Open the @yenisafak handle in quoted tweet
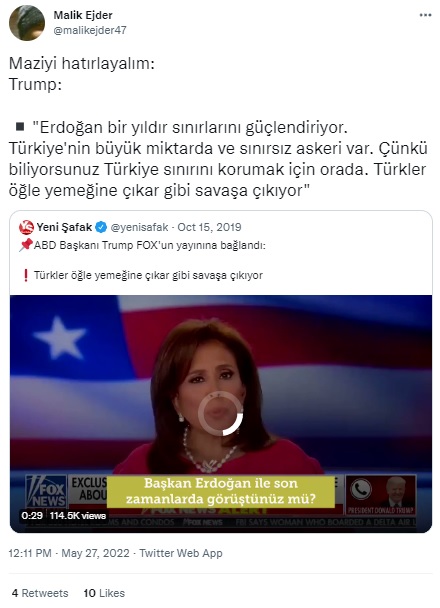This screenshot has width=440, height=608. (139, 227)
